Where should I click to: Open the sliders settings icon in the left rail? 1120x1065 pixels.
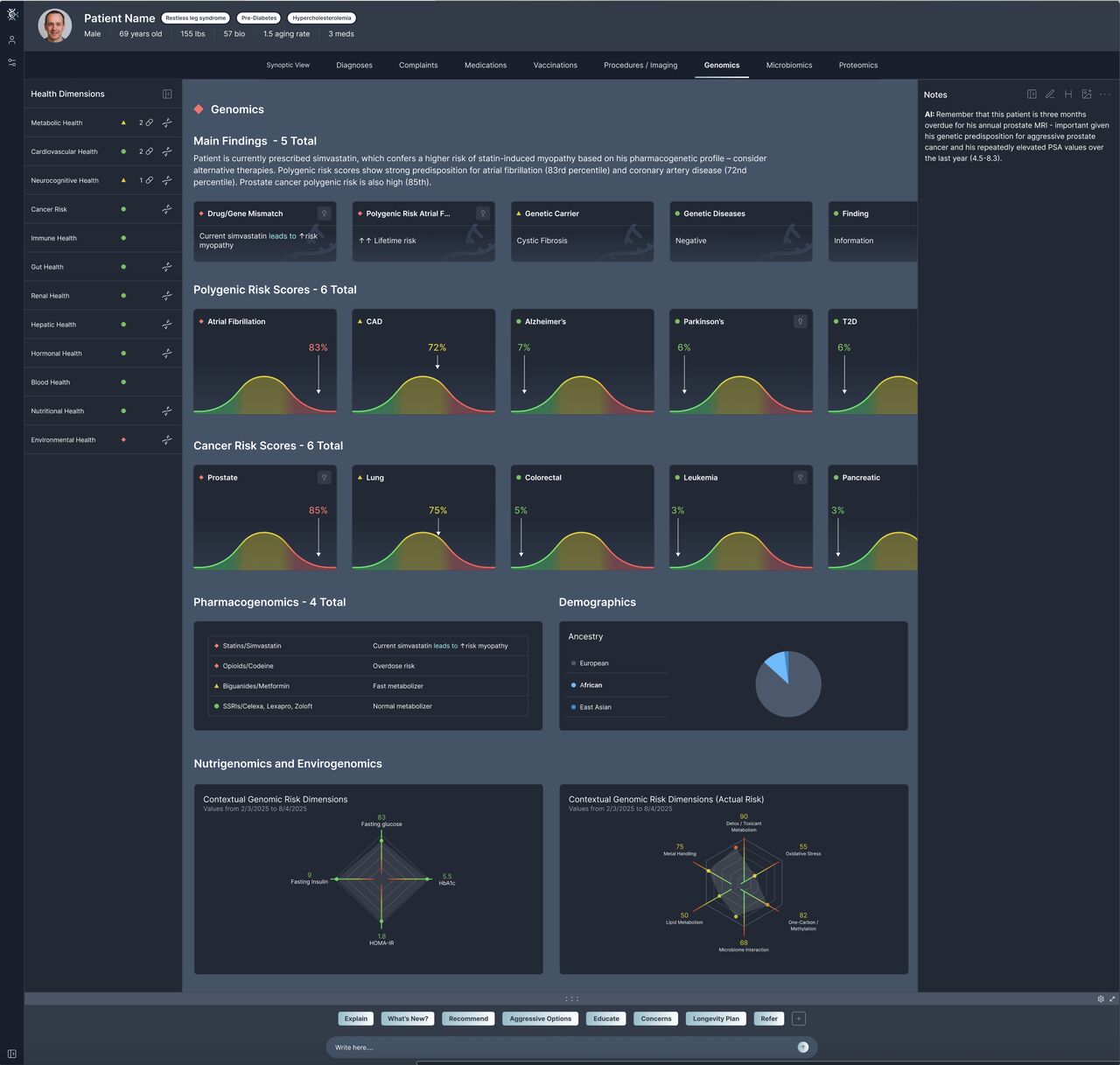pyautogui.click(x=12, y=63)
